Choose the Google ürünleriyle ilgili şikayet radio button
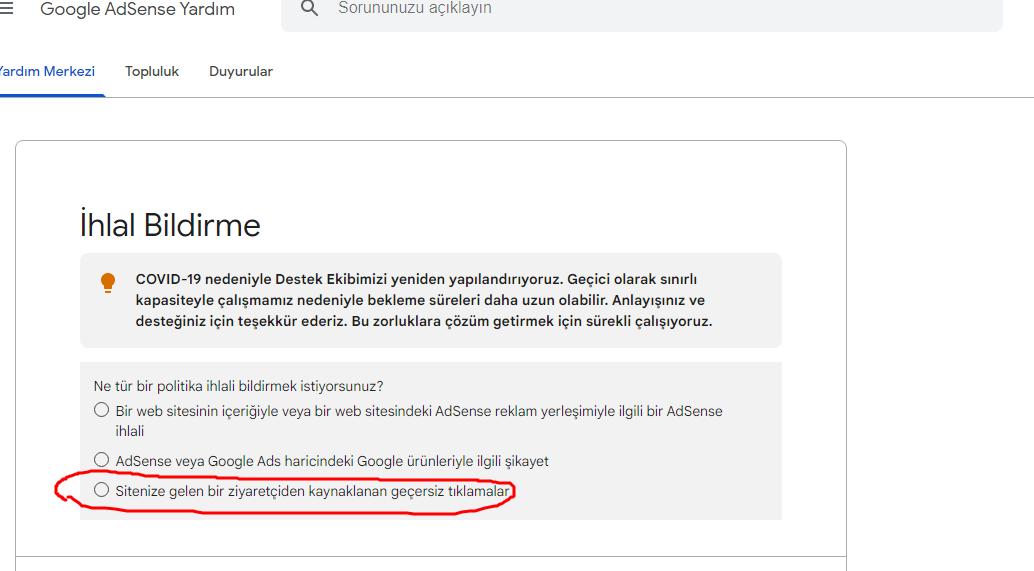 pyautogui.click(x=102, y=460)
